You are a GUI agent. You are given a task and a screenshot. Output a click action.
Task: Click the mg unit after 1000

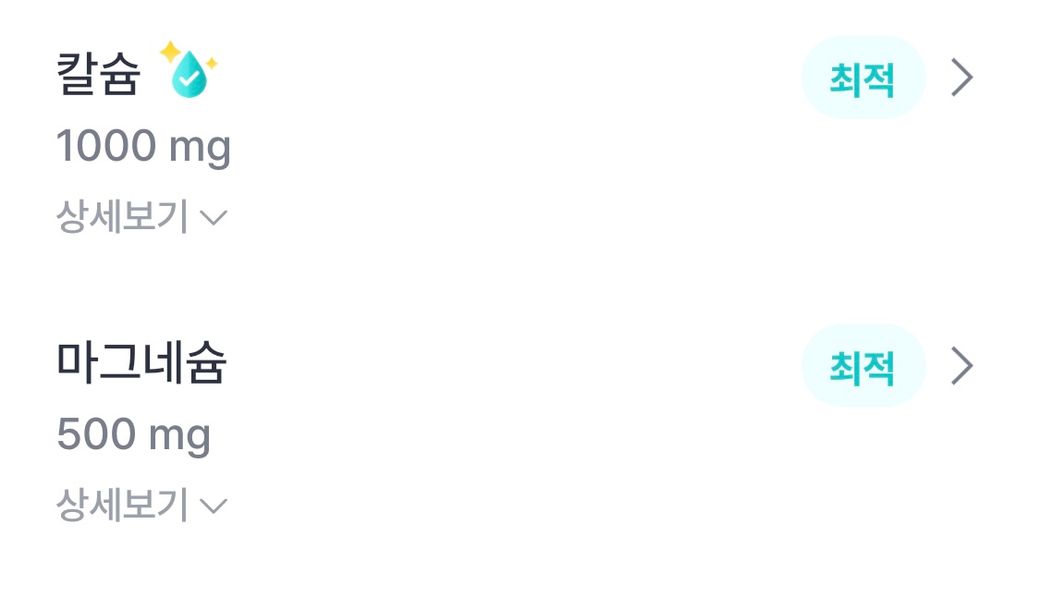(200, 149)
